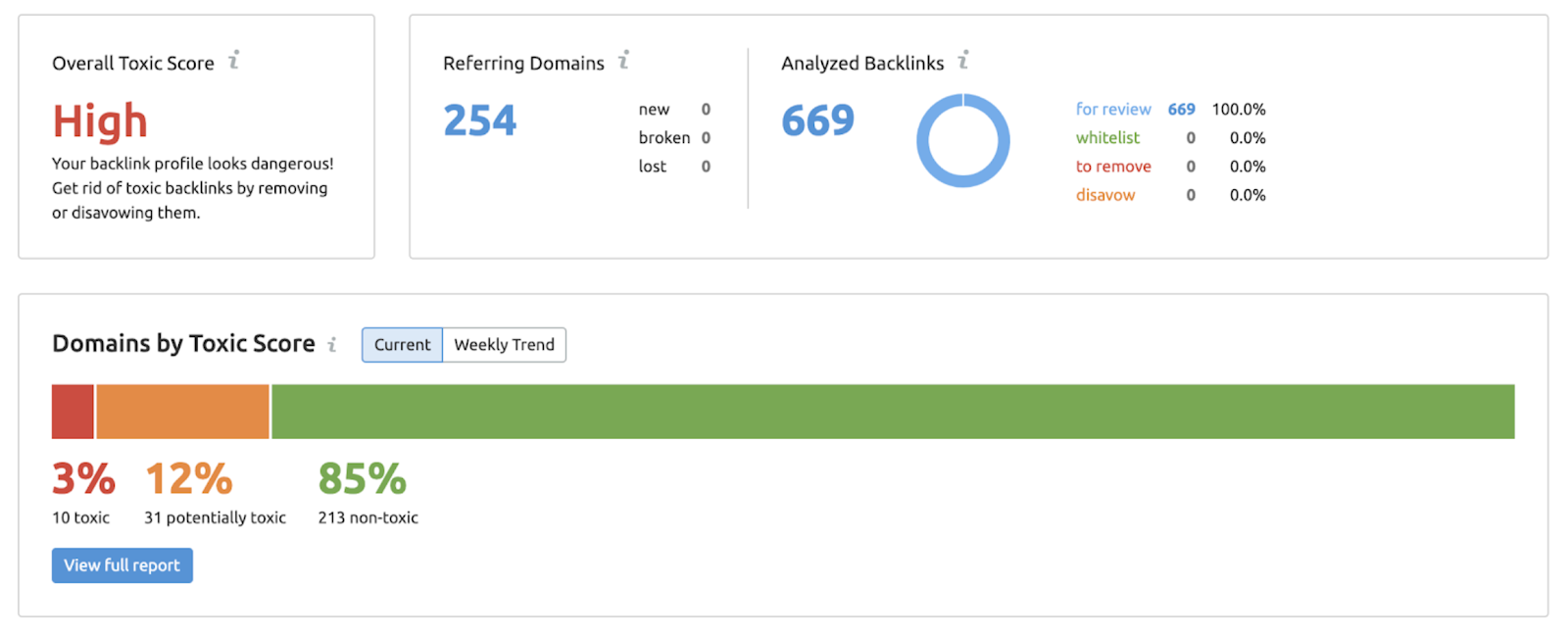
Task: Click info icon beside Analyzed Backlinks
Action: pos(963,61)
